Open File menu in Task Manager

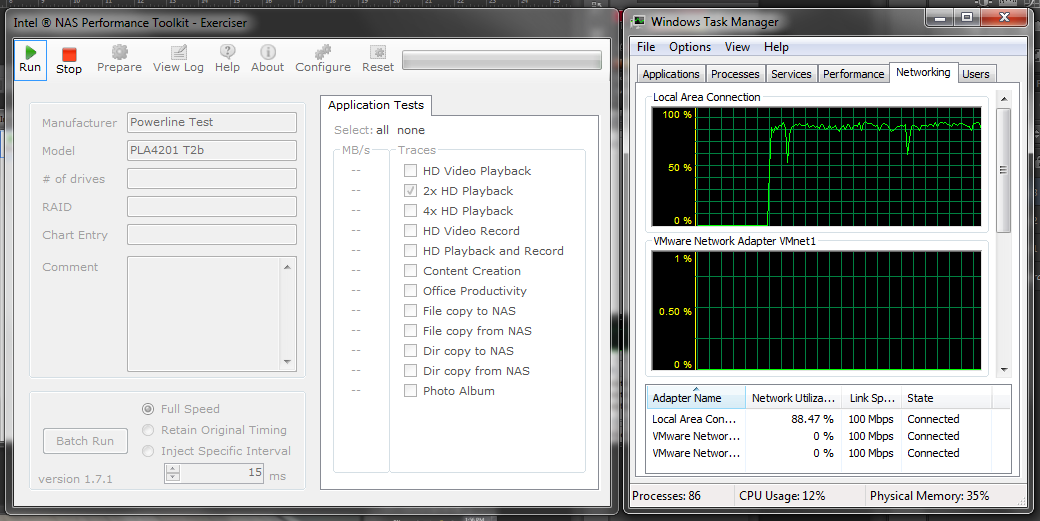pos(646,47)
